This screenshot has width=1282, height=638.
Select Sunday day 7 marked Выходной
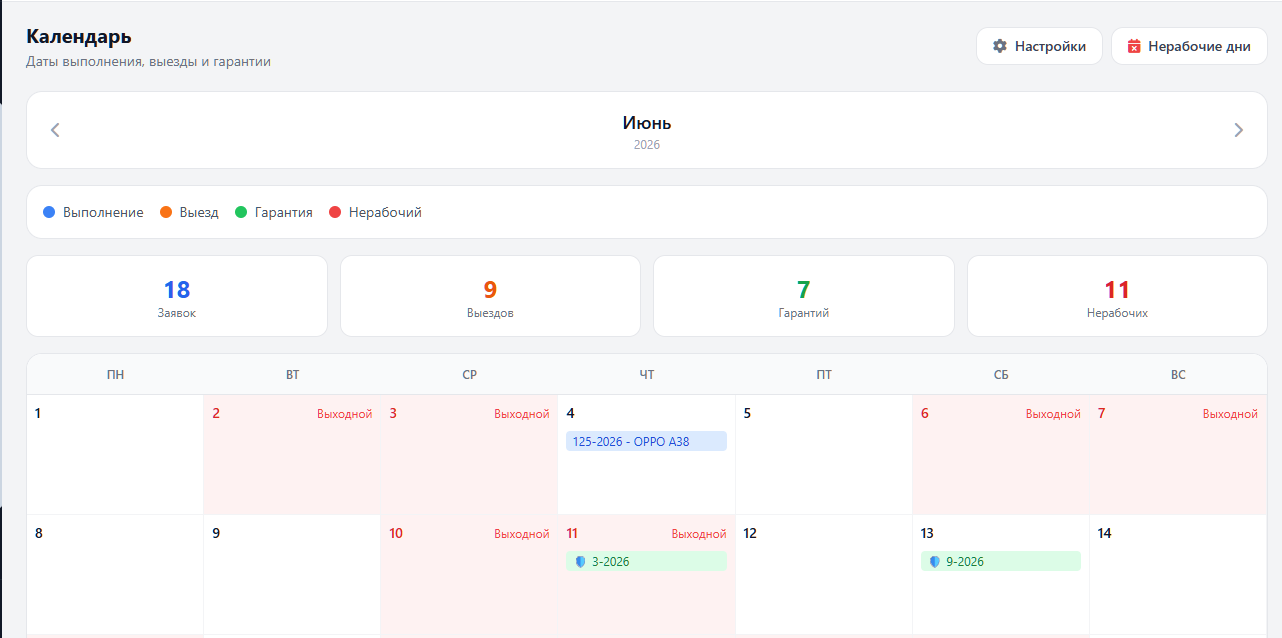(1178, 455)
